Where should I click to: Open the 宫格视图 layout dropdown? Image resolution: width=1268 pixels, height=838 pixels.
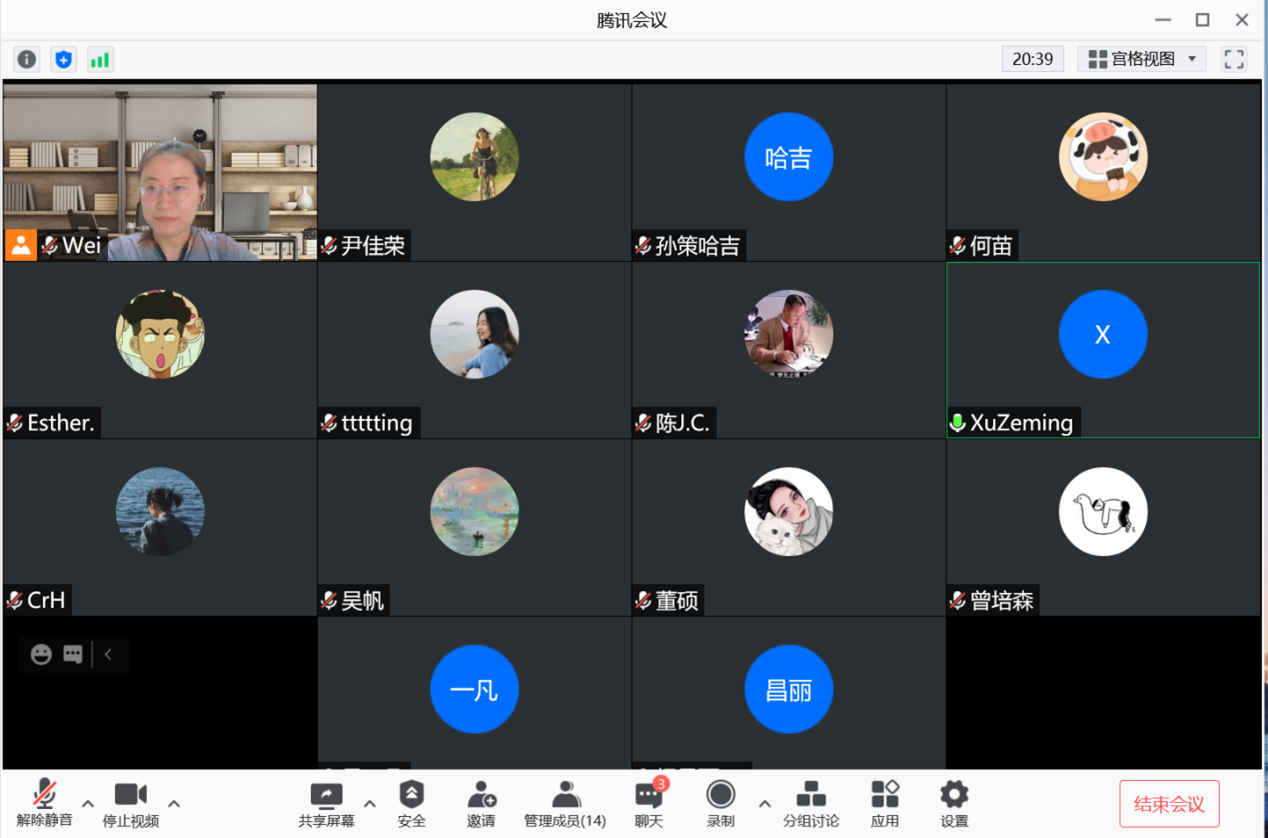click(1142, 59)
